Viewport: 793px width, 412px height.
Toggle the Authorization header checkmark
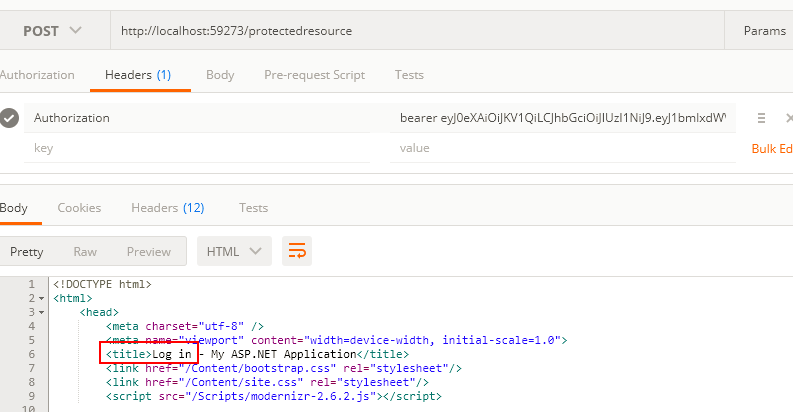pos(9,118)
